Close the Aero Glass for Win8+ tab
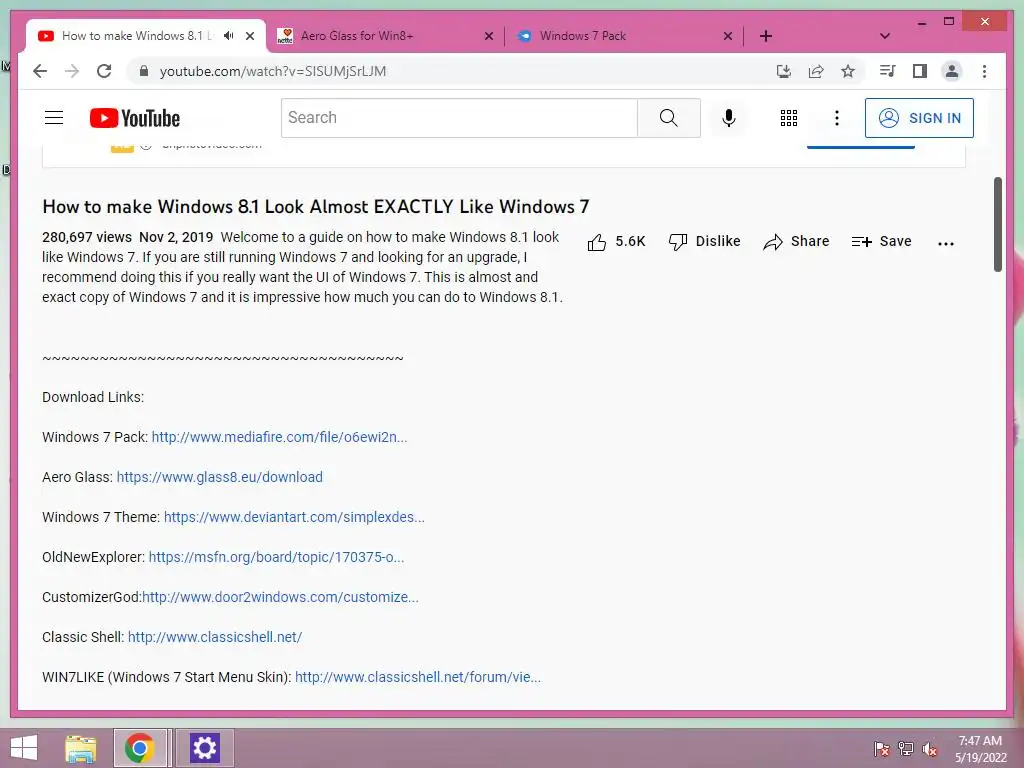 489,36
